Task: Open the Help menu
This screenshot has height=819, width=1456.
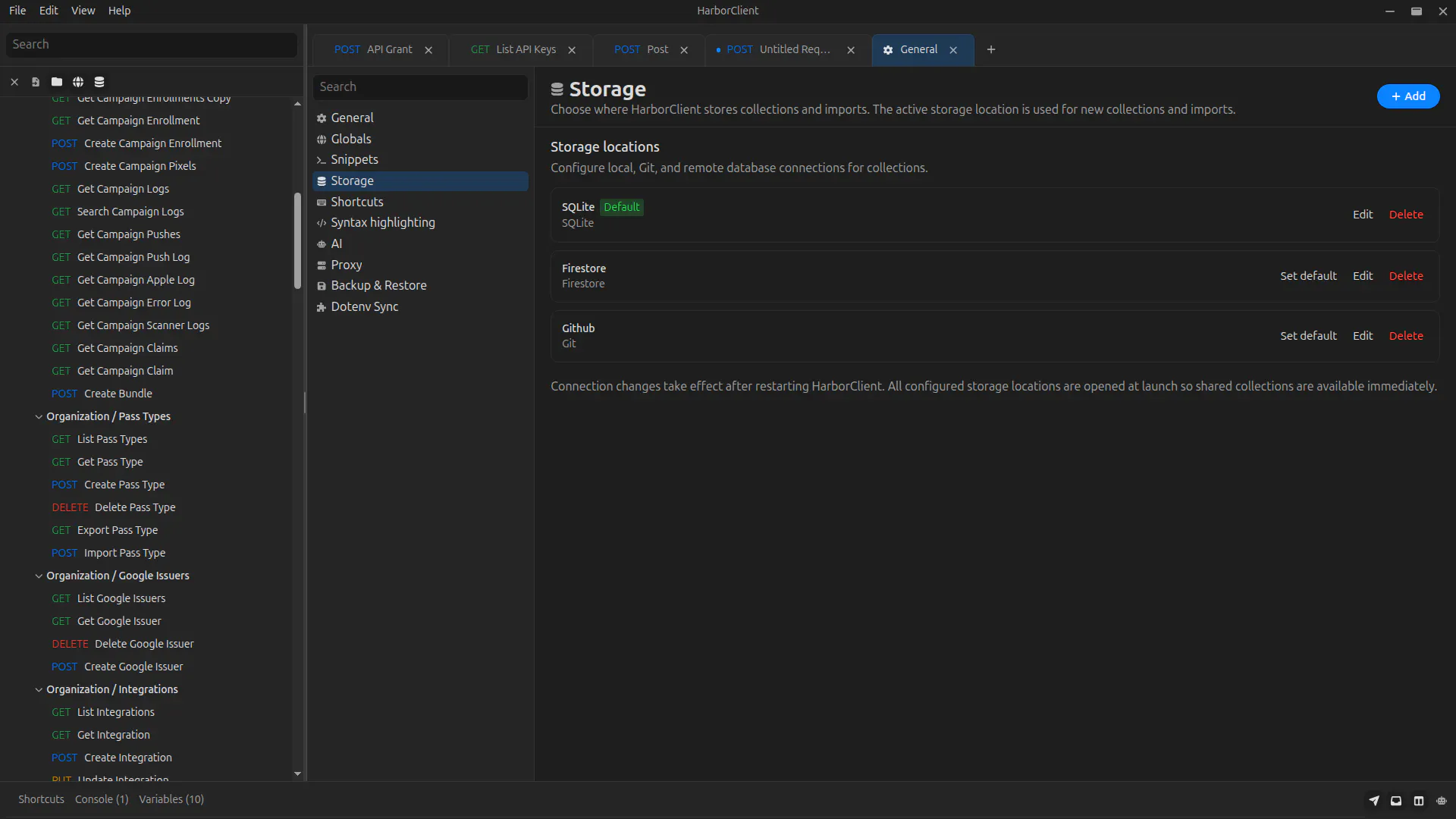Action: (119, 11)
